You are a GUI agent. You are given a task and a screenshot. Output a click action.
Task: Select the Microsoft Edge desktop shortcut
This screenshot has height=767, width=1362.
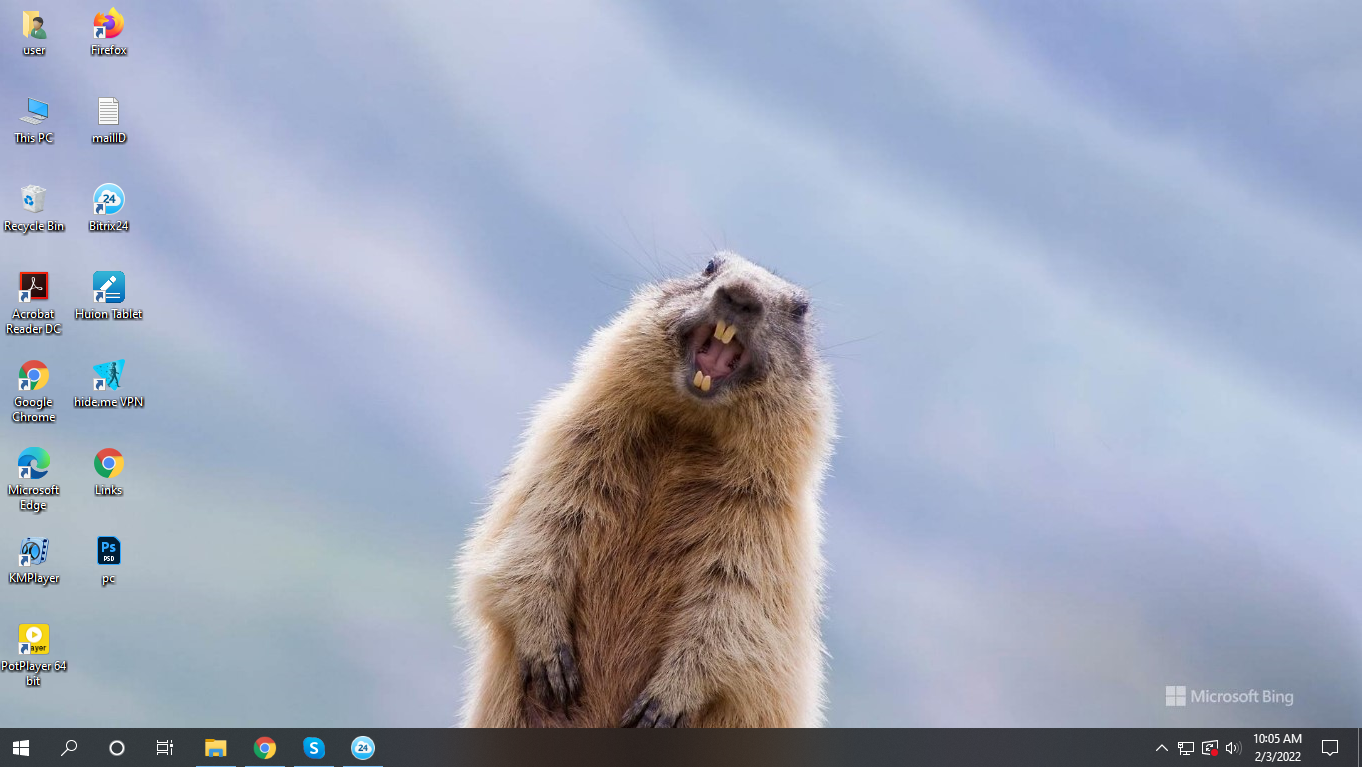click(33, 465)
